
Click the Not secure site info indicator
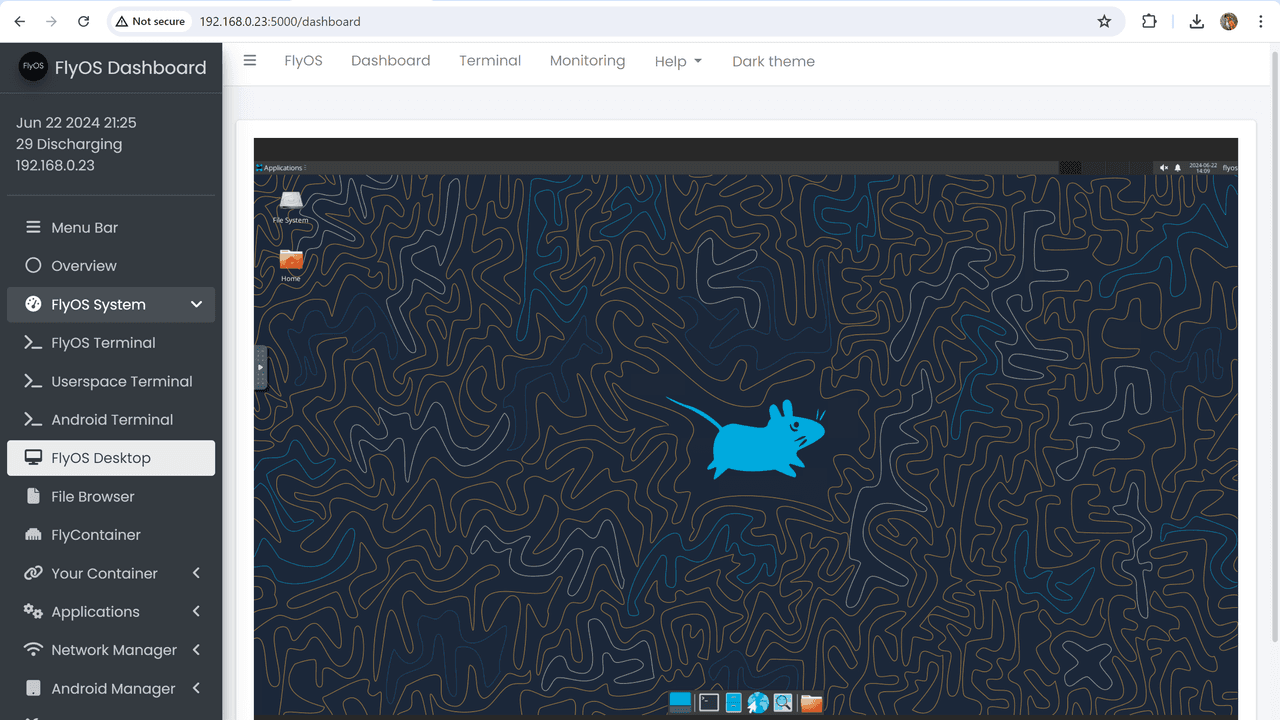pos(150,21)
